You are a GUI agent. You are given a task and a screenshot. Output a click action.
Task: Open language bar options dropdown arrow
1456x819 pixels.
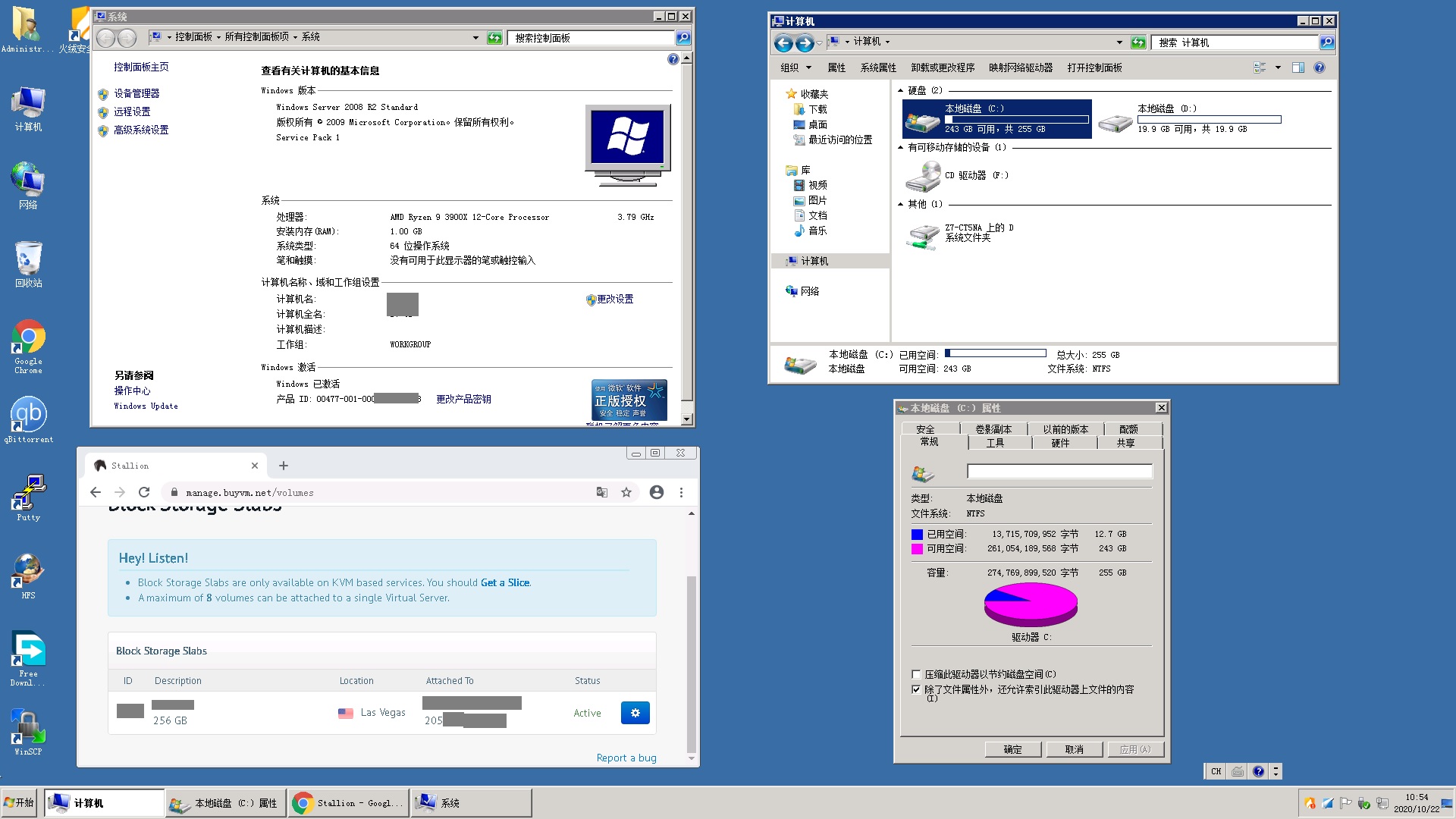pos(1276,771)
